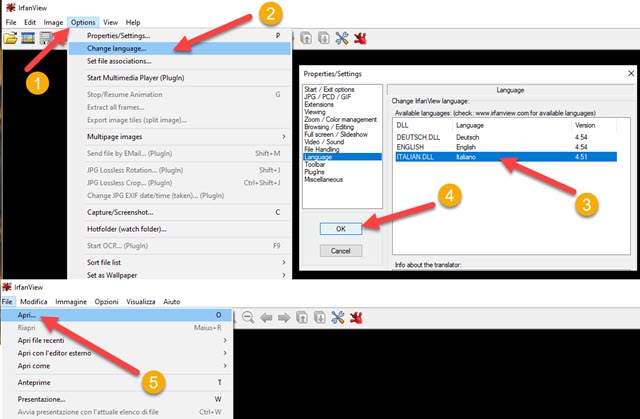This screenshot has width=640, height=419.
Task: Select Video / Sound category
Action: [x=324, y=142]
